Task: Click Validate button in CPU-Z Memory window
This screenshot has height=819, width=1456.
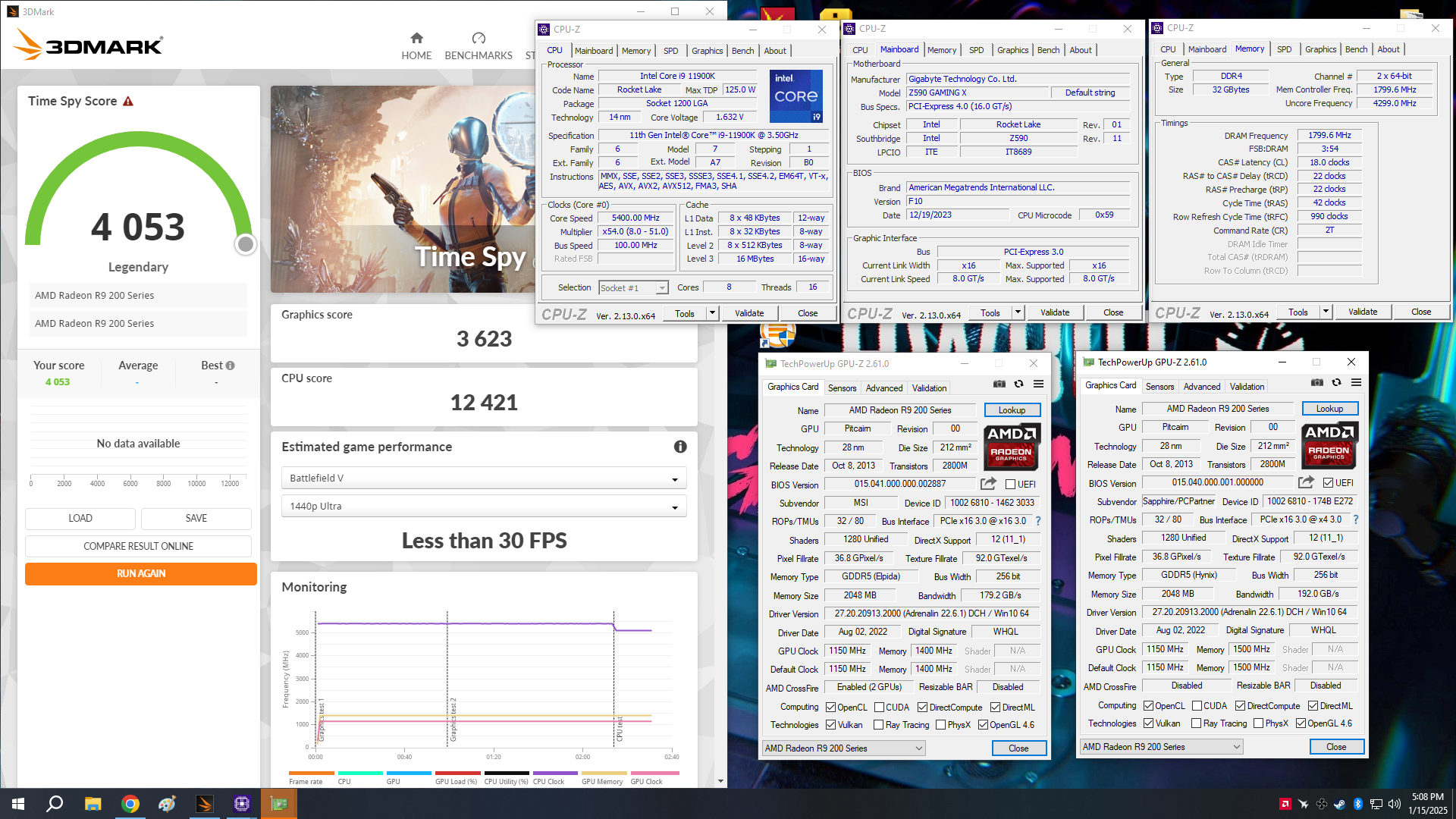Action: point(1363,312)
